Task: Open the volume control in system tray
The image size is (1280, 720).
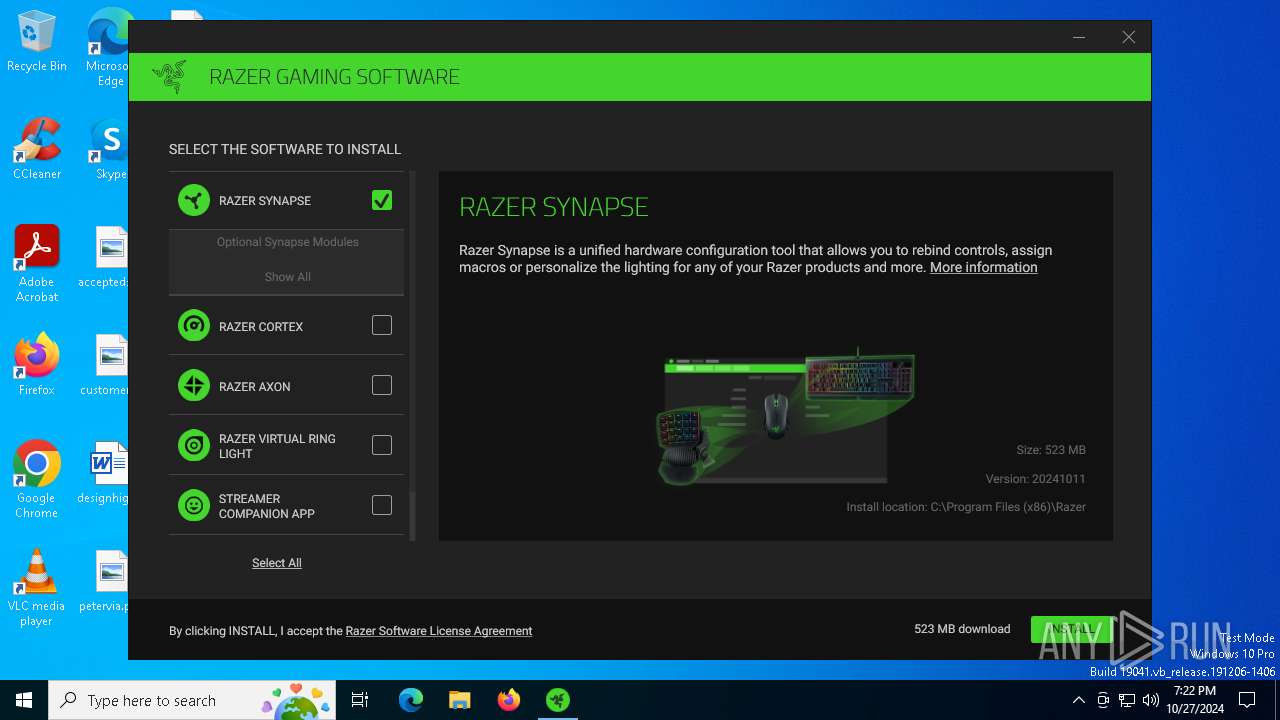Action: tap(1150, 700)
